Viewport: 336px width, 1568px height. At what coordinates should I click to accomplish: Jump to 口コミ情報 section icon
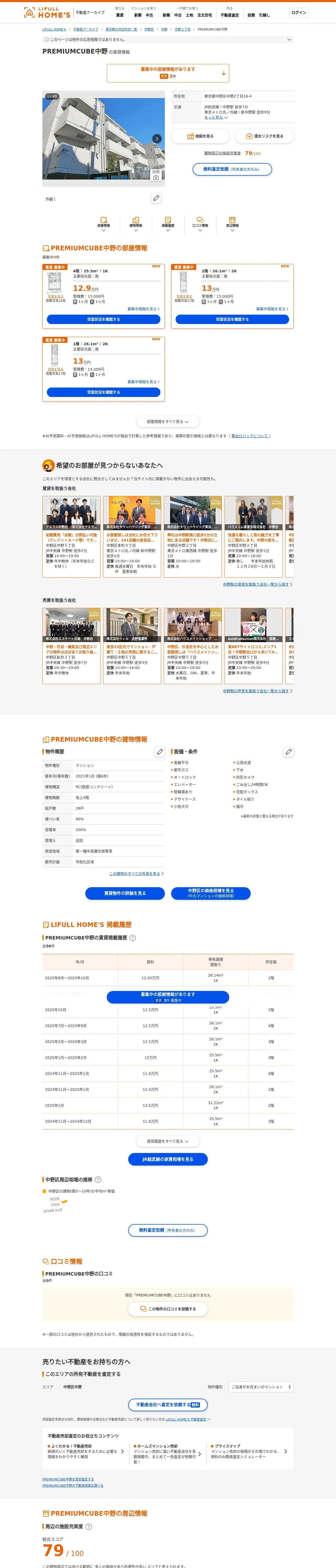point(200,223)
